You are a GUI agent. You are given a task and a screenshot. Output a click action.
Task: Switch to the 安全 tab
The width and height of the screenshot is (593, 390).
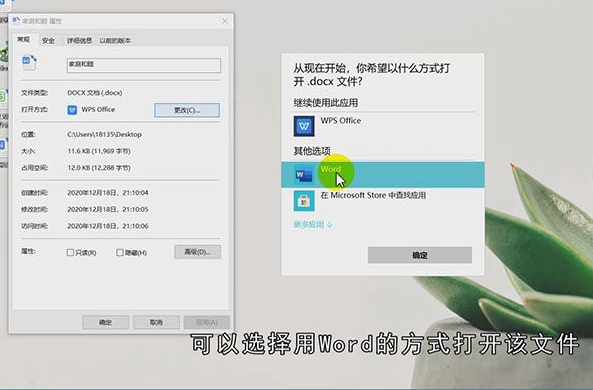pos(48,40)
